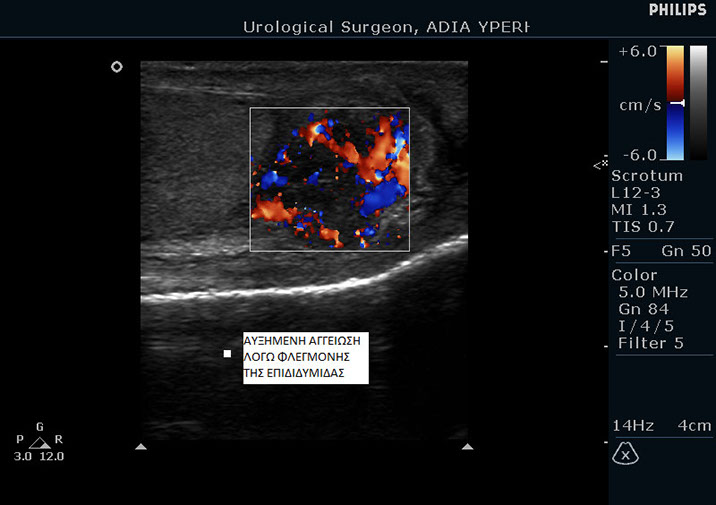Click the Gn 50 gain setting
This screenshot has height=505, width=716.
click(x=686, y=249)
